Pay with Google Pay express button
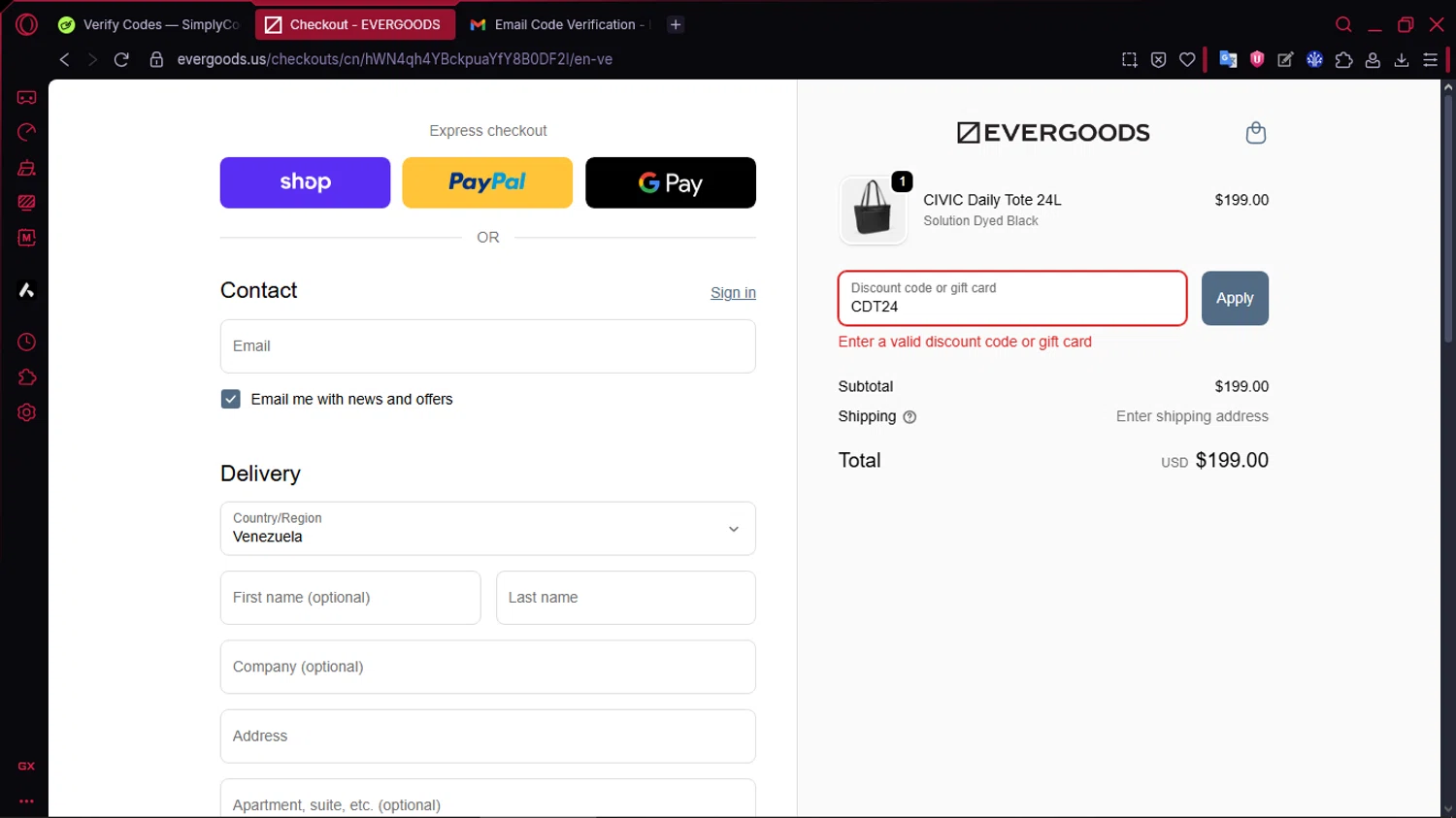The width and height of the screenshot is (1456, 818). 671,182
